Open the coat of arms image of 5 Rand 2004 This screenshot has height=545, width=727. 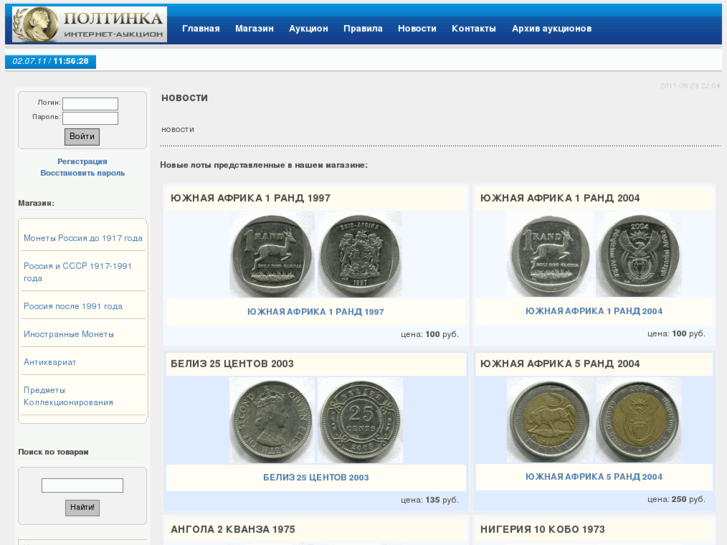(638, 420)
